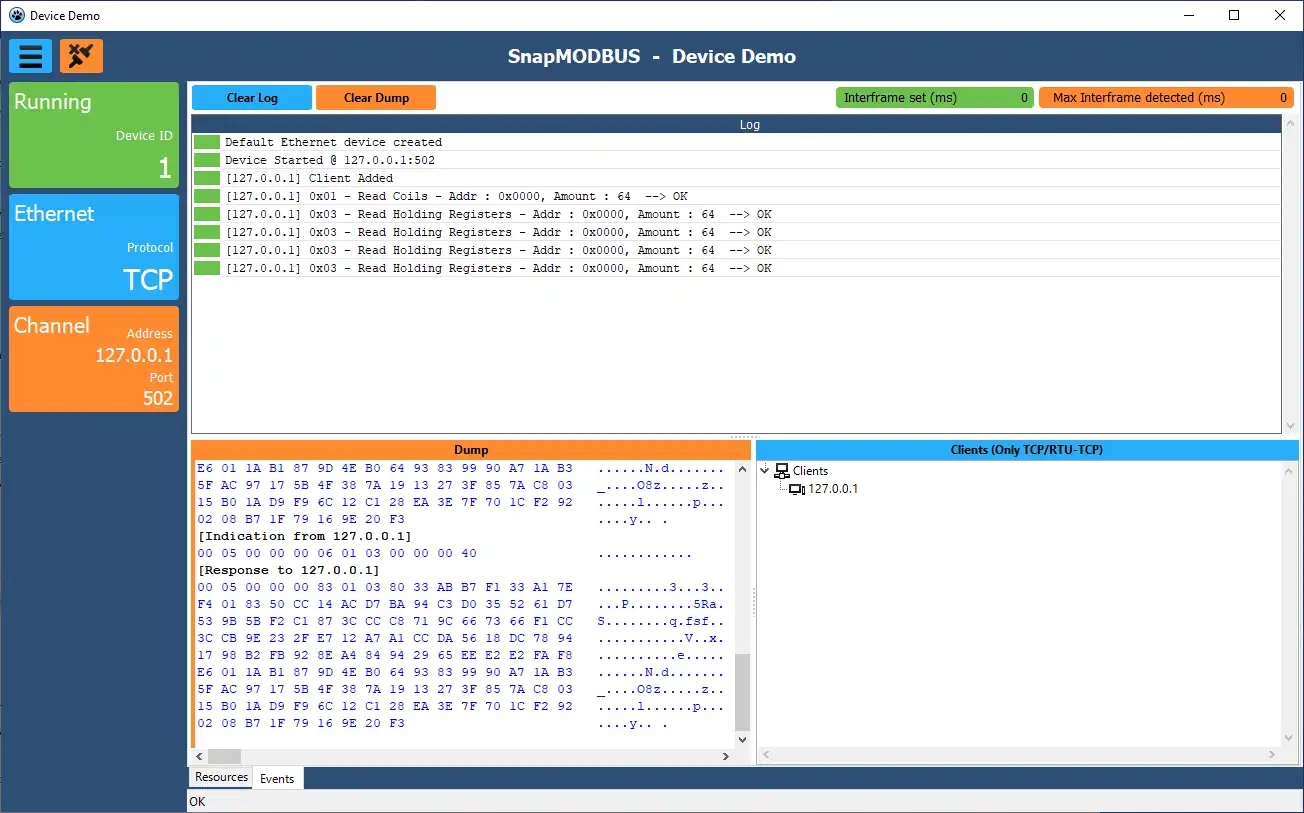
Task: Maximize the Device Demo window
Action: click(1235, 15)
